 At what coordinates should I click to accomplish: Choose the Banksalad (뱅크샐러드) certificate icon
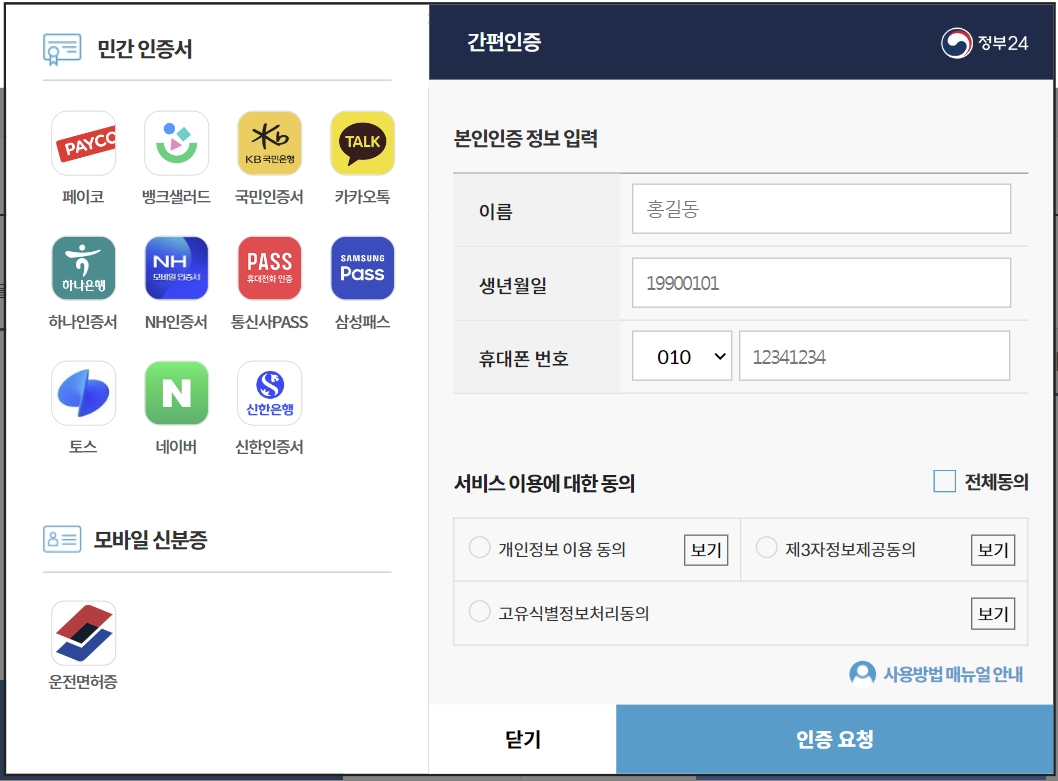point(176,143)
